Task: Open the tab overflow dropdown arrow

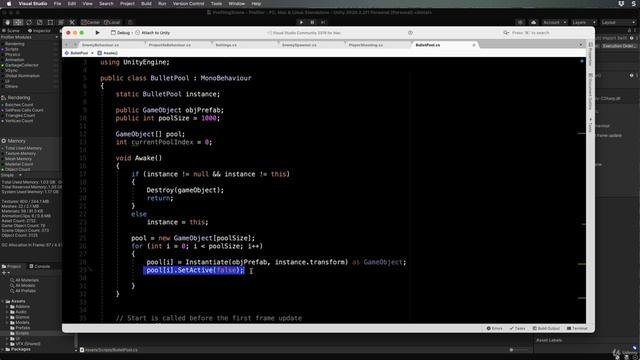Action: 581,45
